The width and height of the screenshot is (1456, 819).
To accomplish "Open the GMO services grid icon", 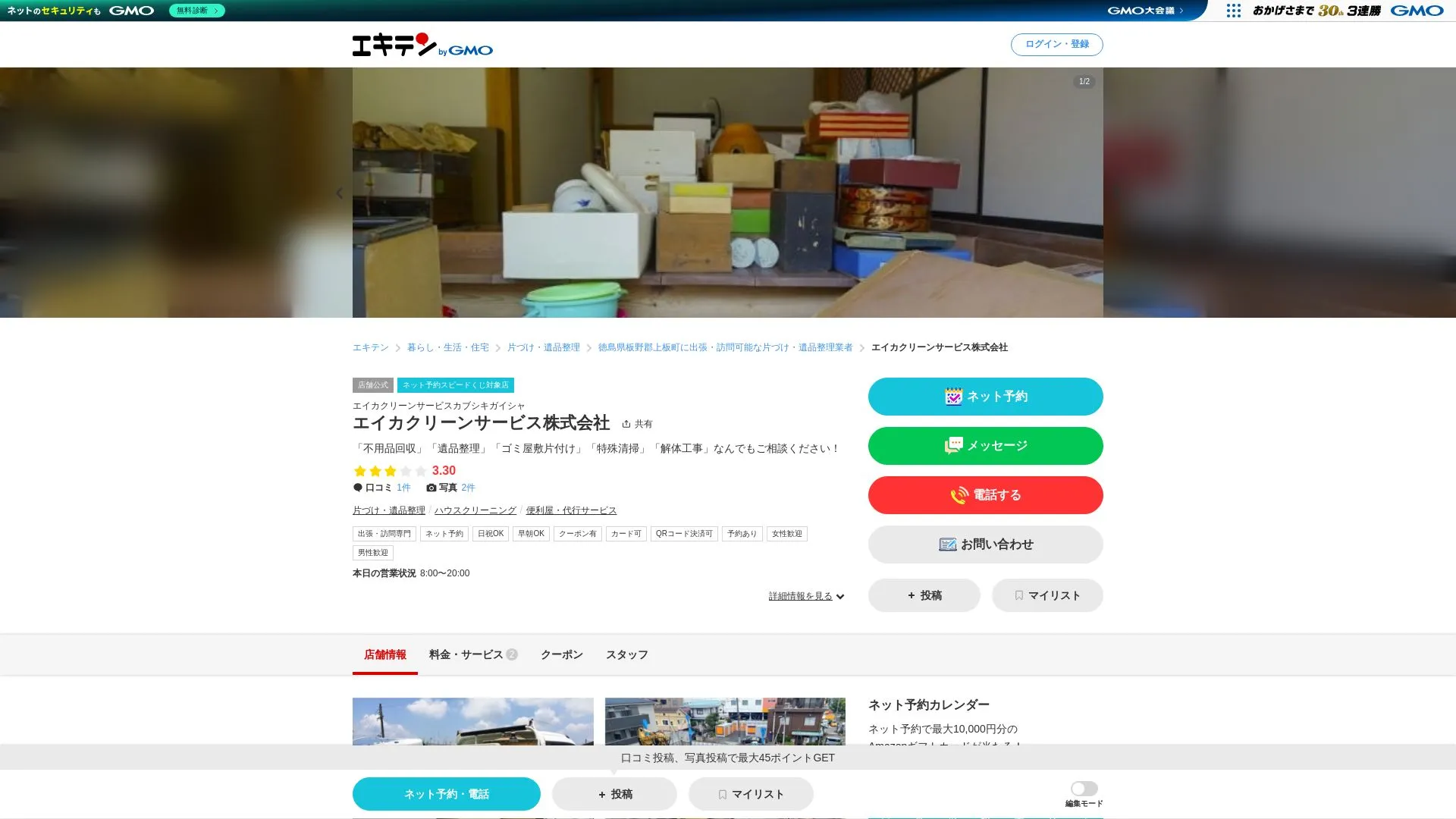I will pyautogui.click(x=1234, y=11).
